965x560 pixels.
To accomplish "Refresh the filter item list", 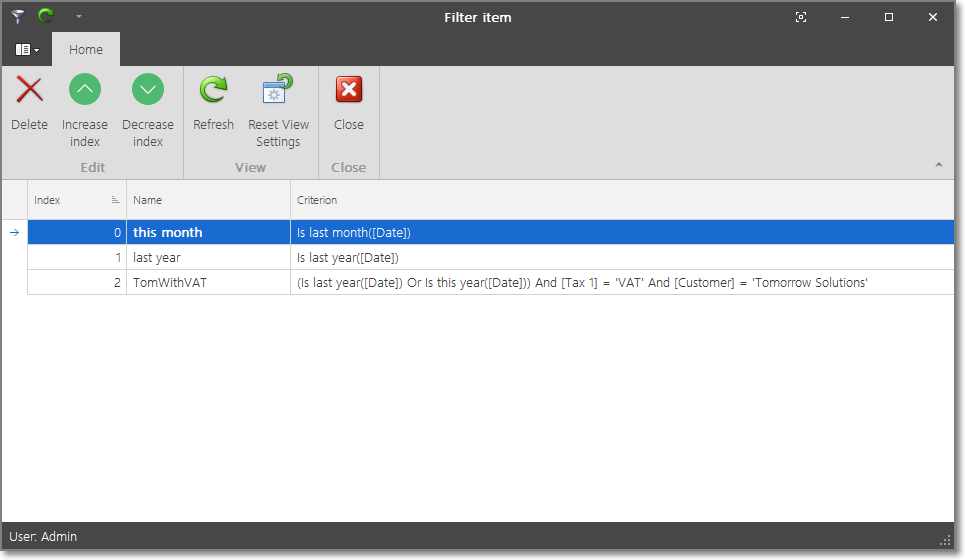I will point(214,103).
